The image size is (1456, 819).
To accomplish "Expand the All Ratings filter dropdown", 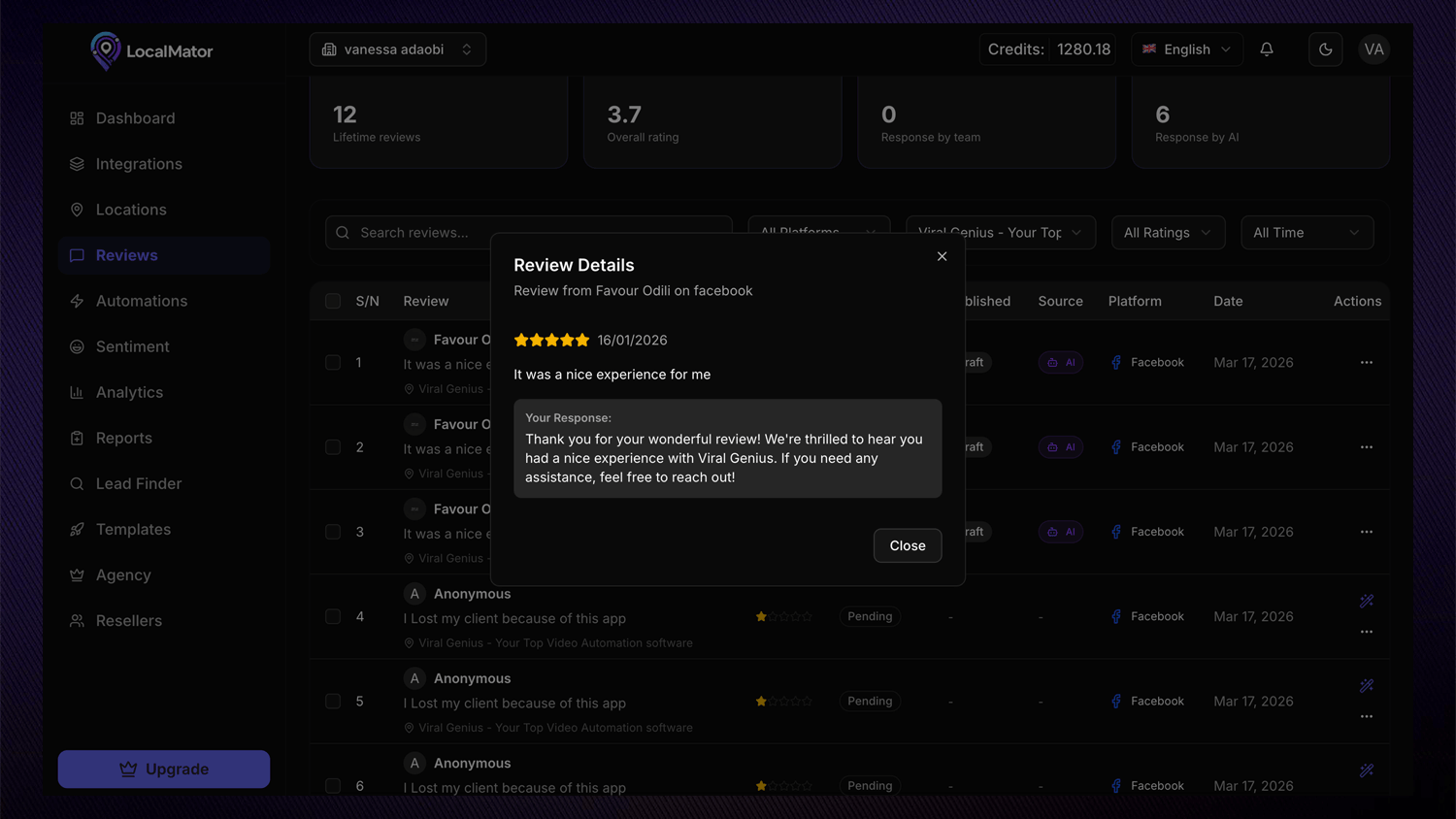I will [1167, 233].
